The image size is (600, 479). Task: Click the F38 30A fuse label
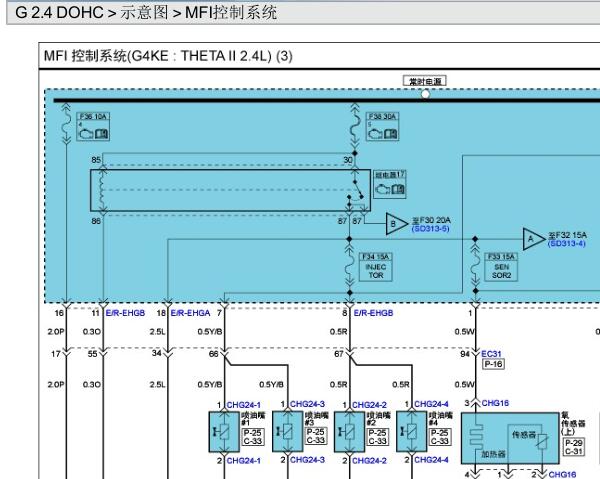(383, 117)
